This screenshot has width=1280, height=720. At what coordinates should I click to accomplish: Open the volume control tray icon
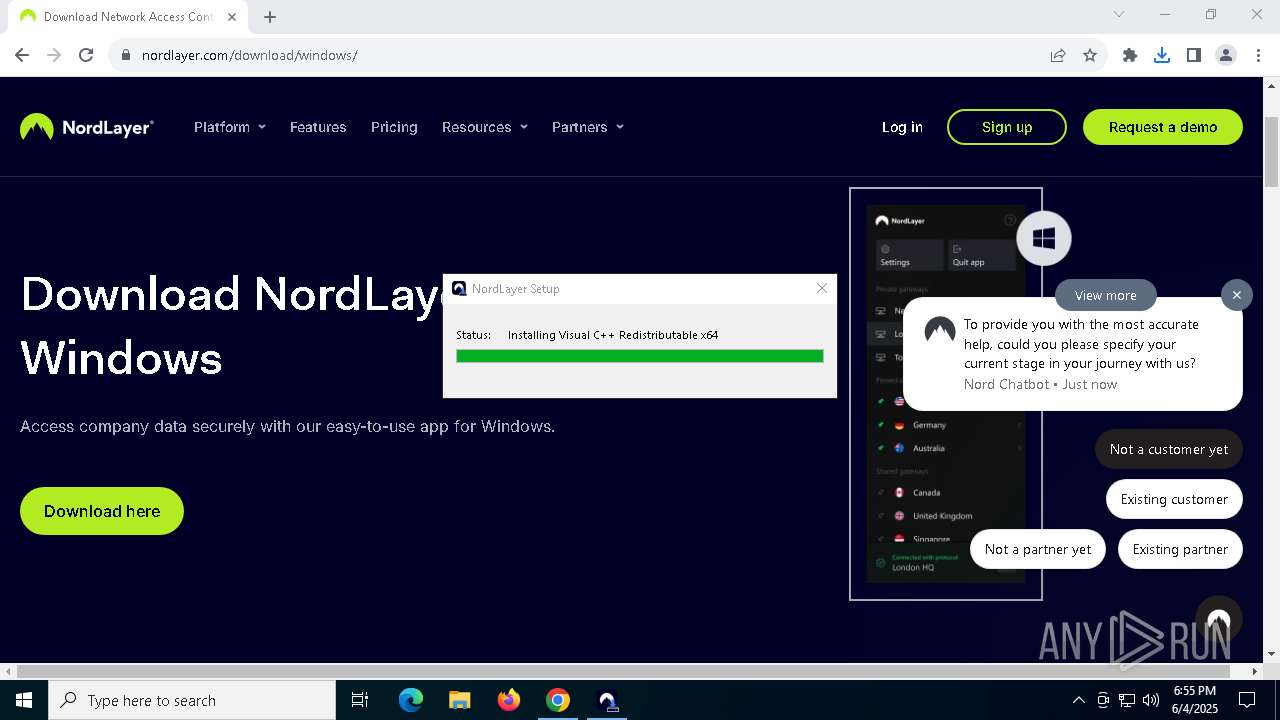tap(1151, 700)
